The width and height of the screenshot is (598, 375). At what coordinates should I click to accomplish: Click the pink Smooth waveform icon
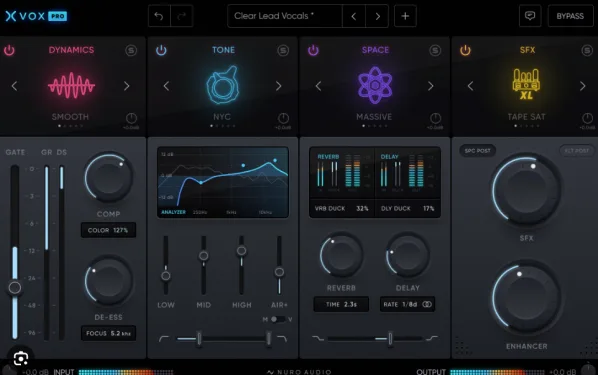(x=71, y=85)
